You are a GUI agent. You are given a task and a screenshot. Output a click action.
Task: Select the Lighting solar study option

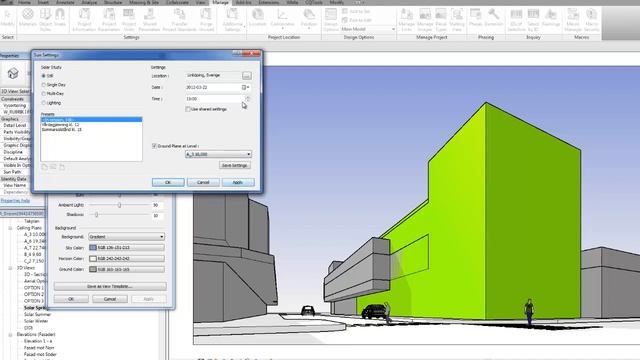(x=43, y=103)
